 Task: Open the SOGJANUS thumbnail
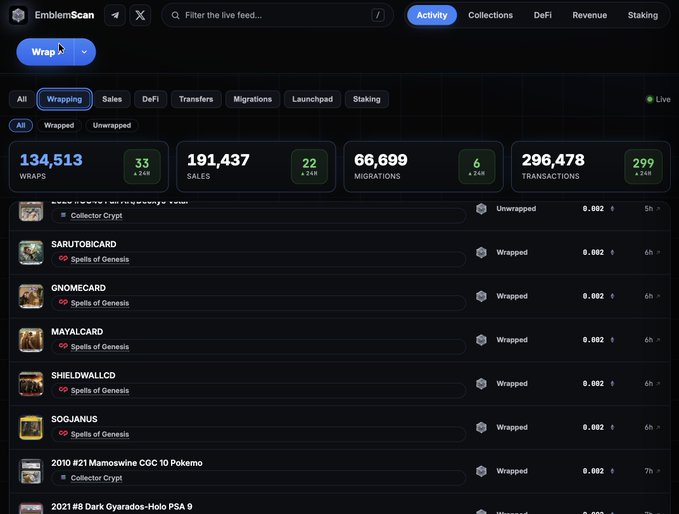(31, 427)
